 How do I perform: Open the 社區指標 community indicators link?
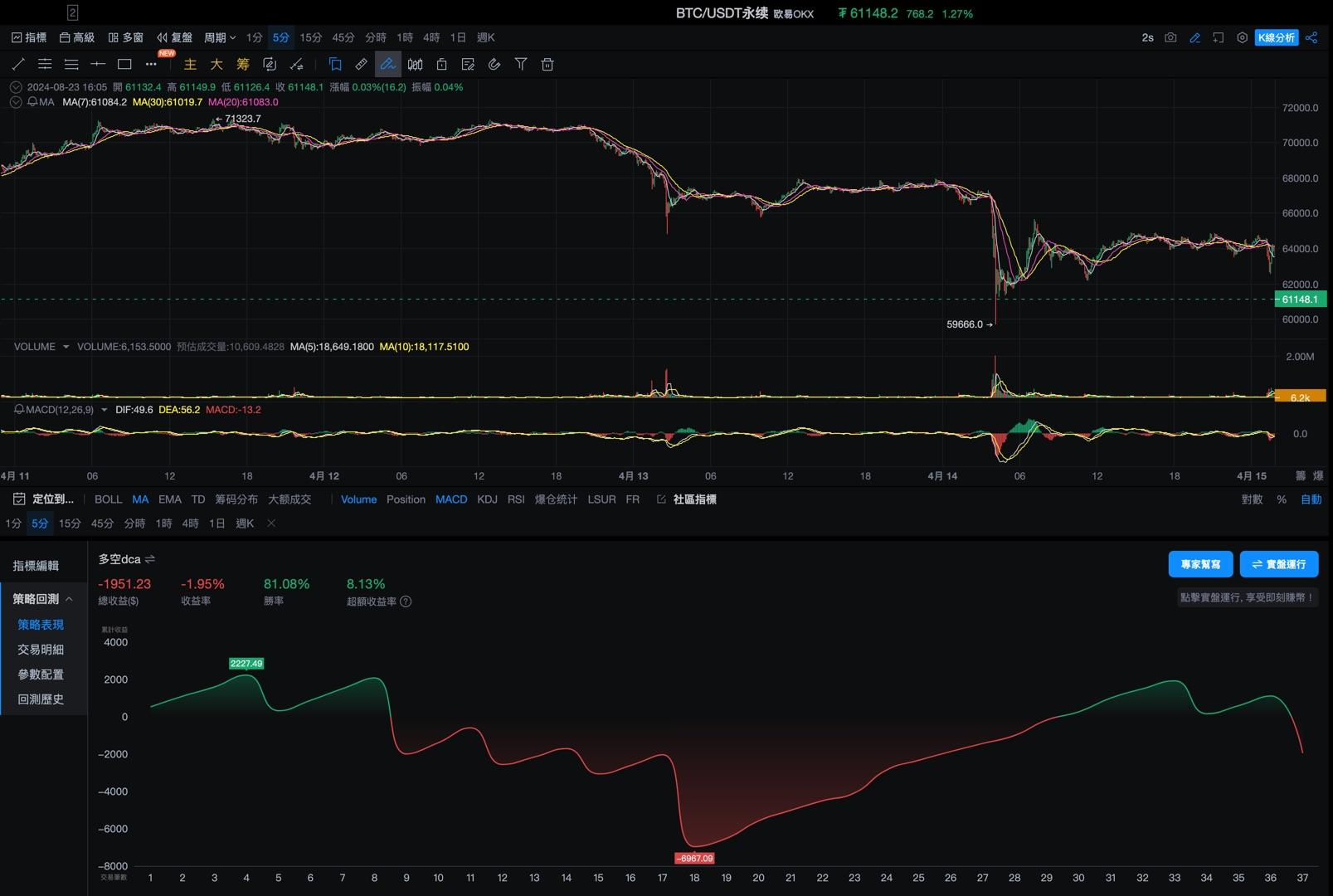pos(687,499)
